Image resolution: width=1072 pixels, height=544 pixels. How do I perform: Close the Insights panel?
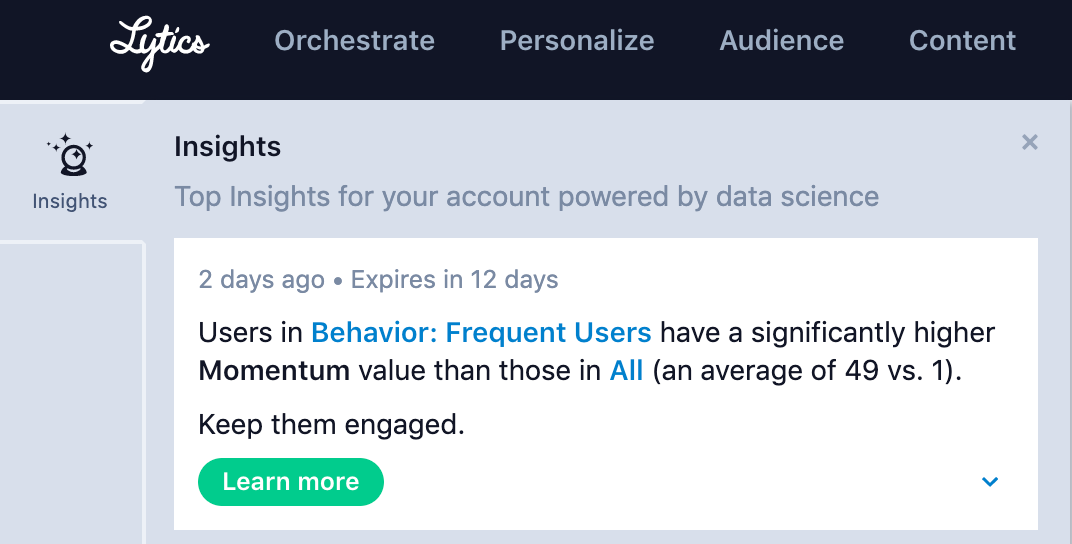point(1029,142)
